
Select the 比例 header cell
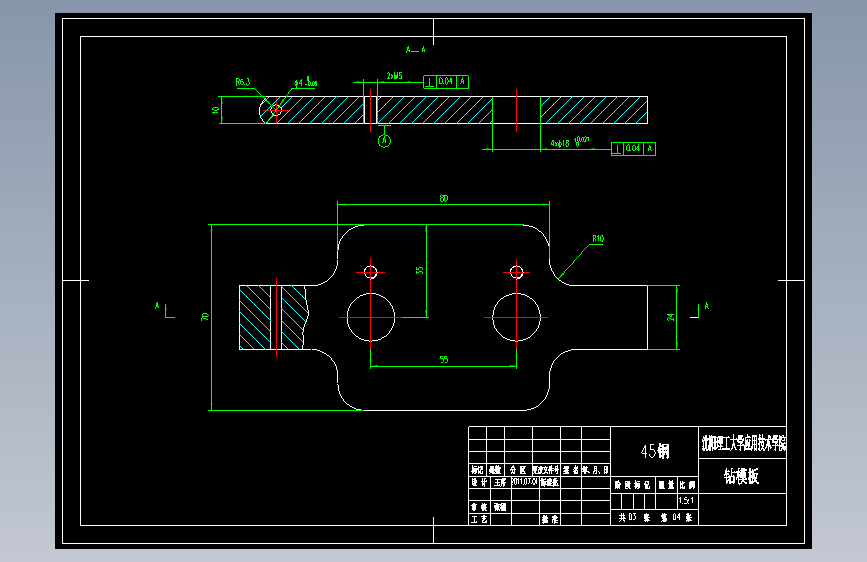tap(687, 485)
